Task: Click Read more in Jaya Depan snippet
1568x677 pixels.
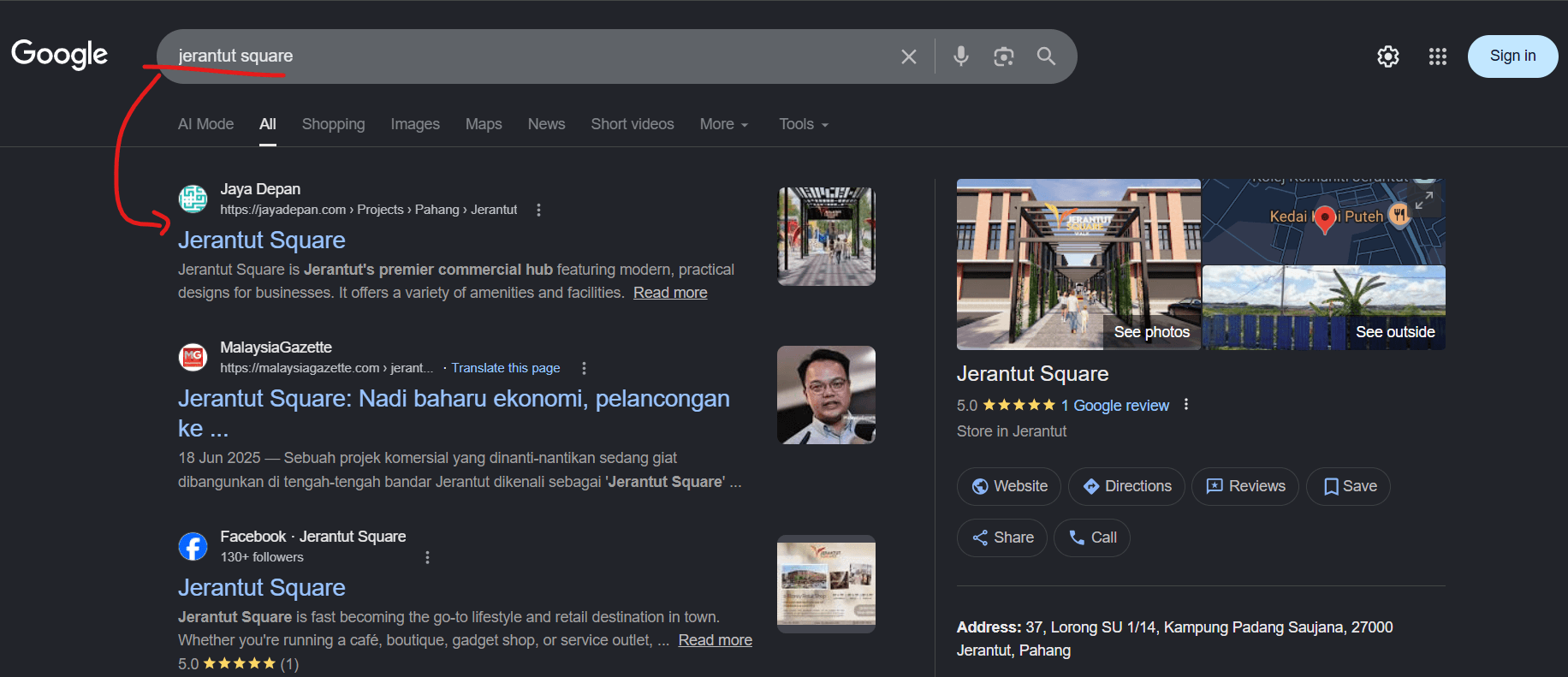Action: pos(670,293)
